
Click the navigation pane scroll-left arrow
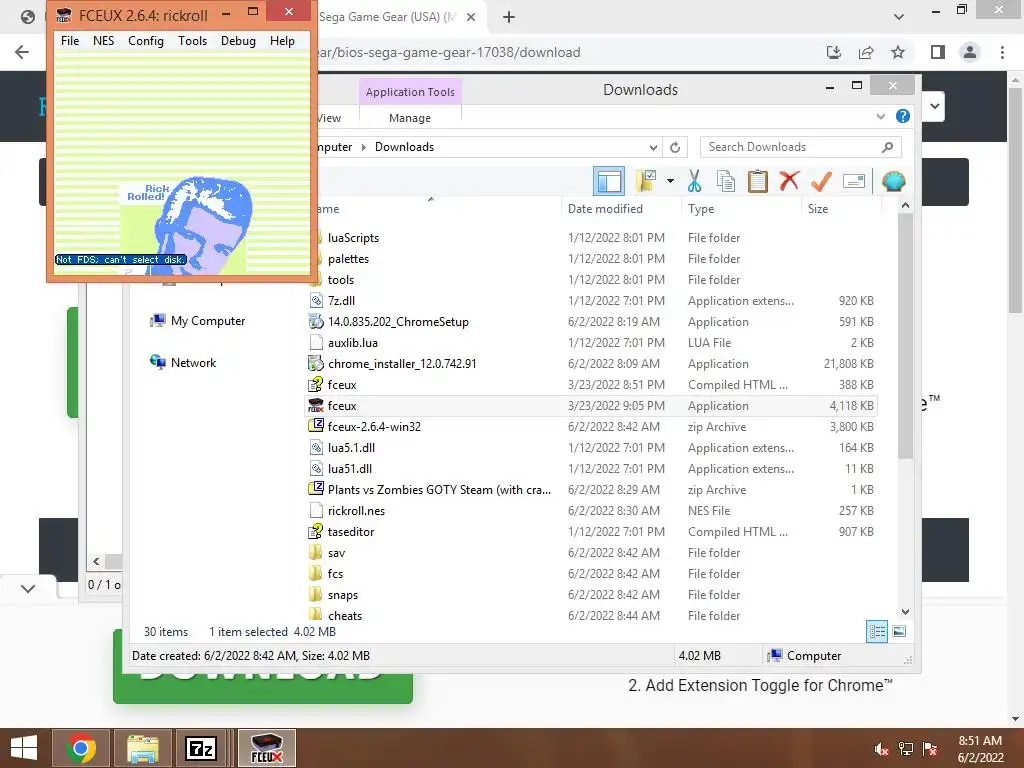tap(96, 561)
